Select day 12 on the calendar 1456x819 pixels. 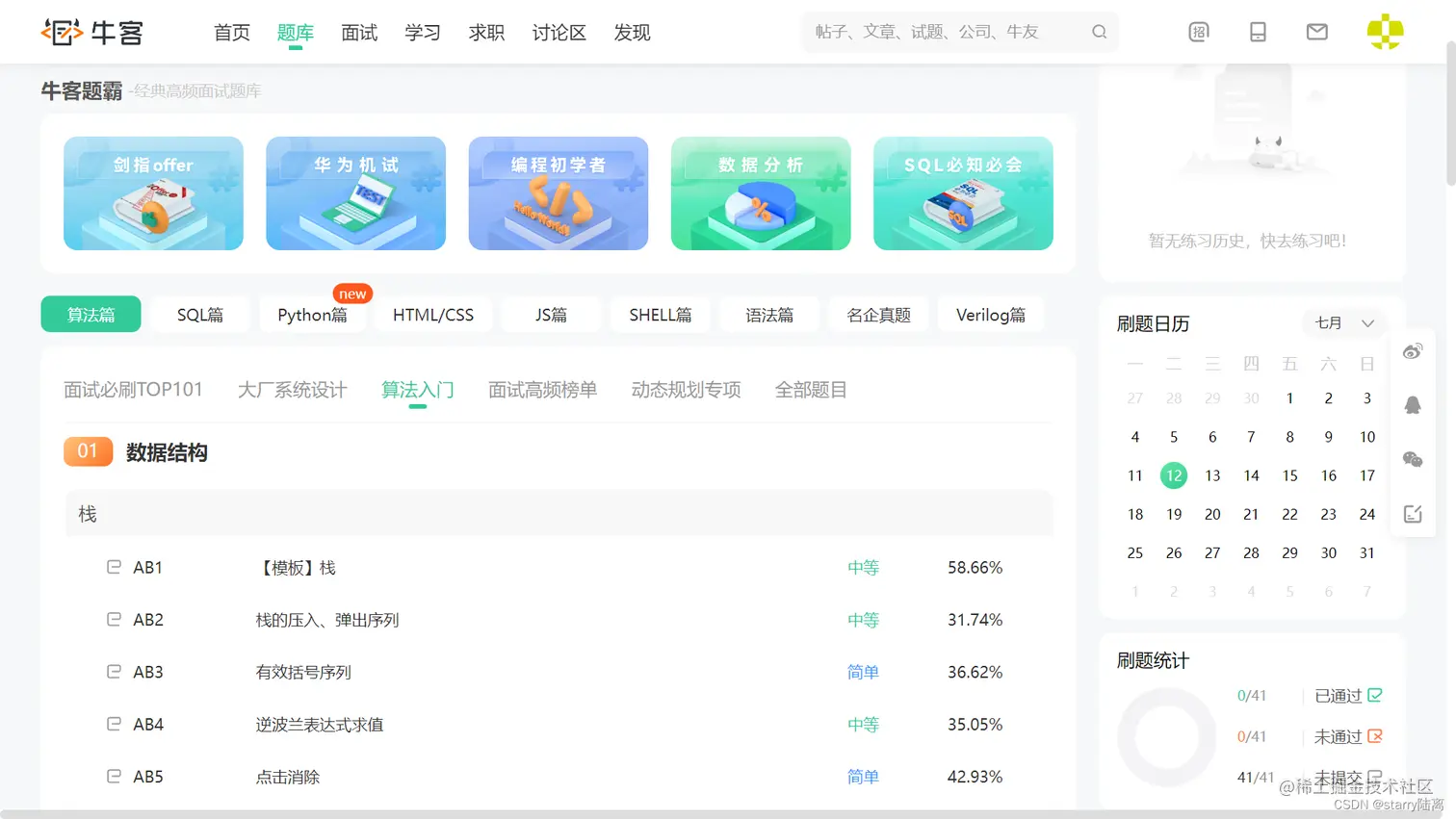click(x=1173, y=474)
